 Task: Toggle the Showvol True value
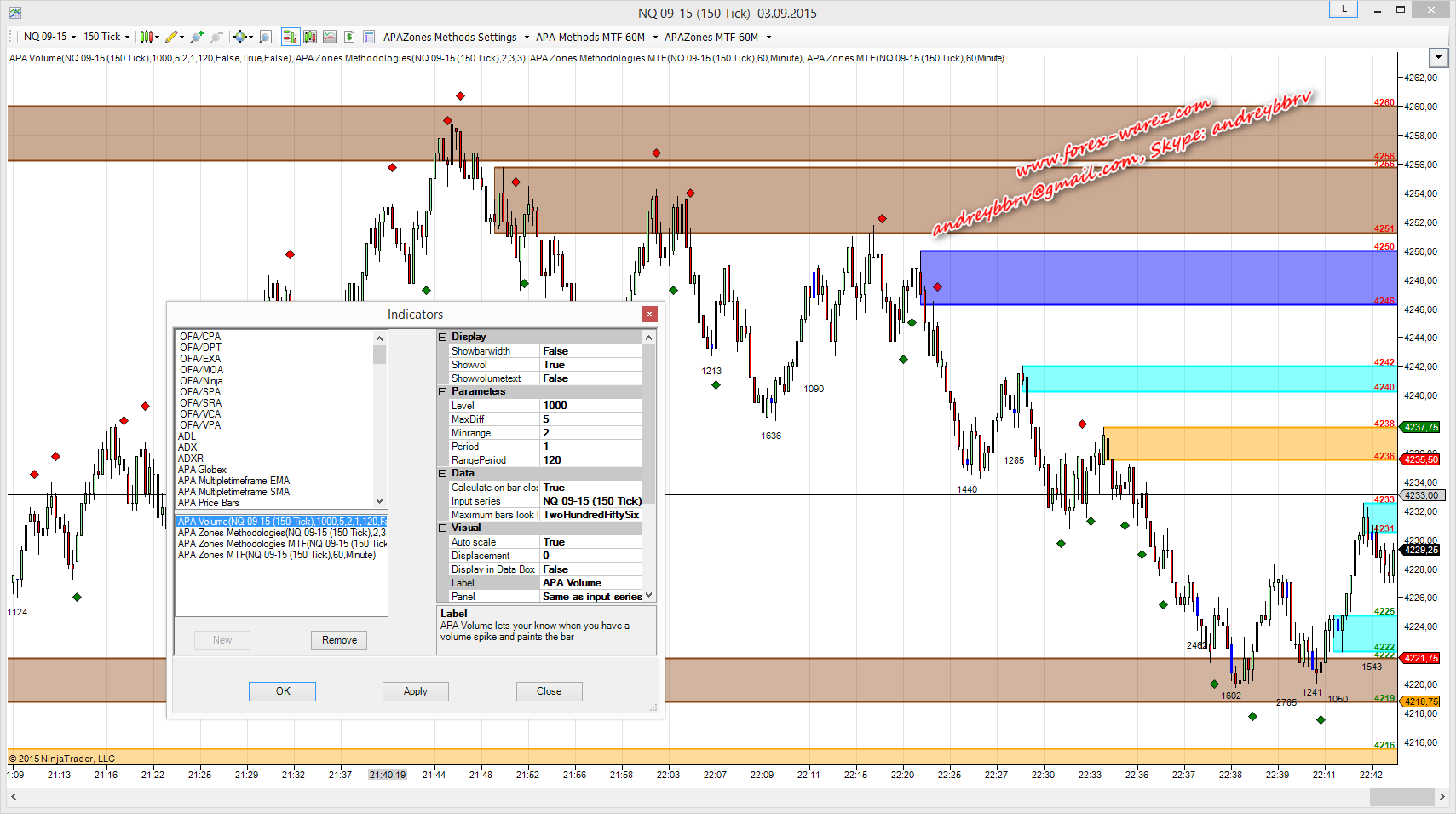pyautogui.click(x=590, y=365)
